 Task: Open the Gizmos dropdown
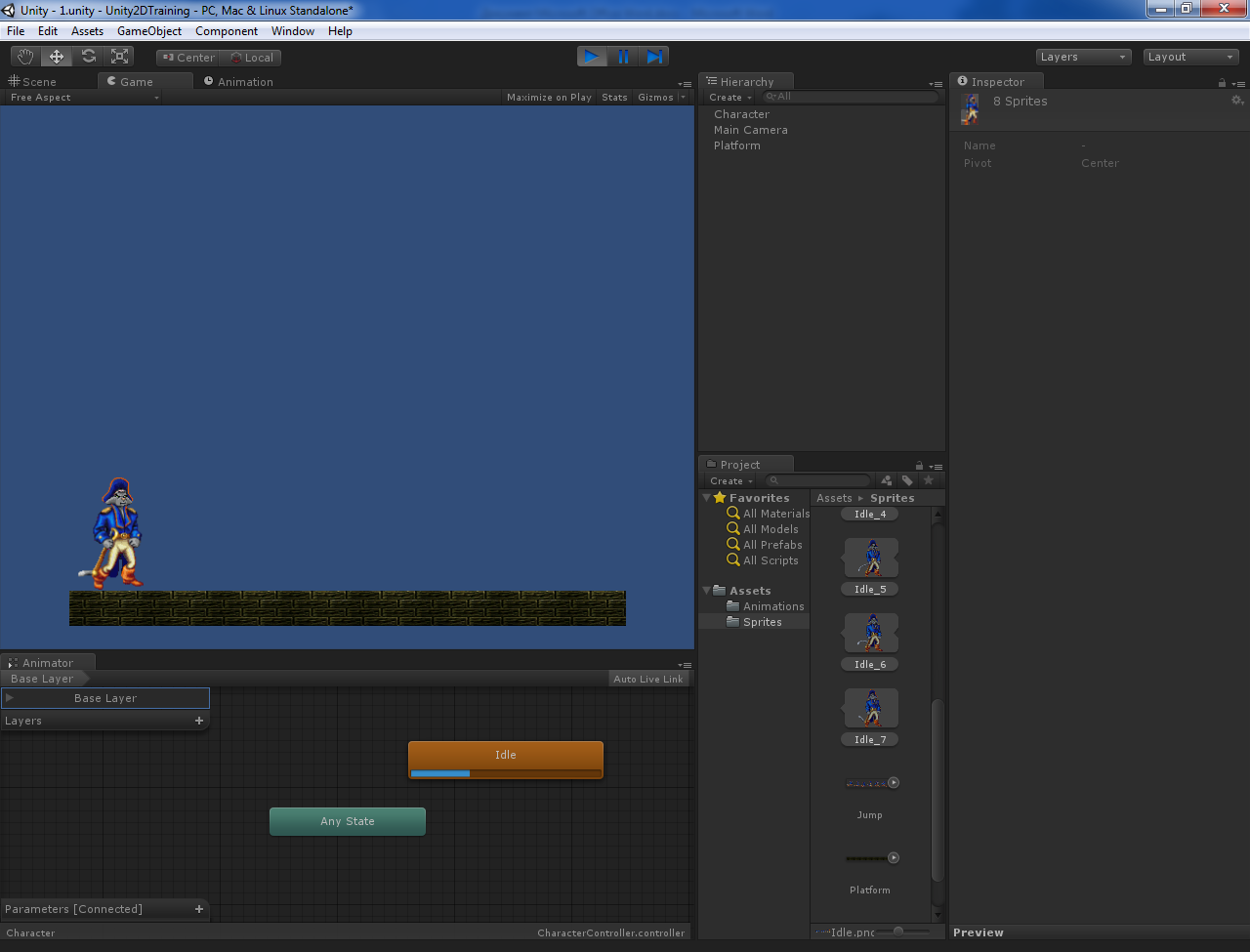click(x=661, y=98)
